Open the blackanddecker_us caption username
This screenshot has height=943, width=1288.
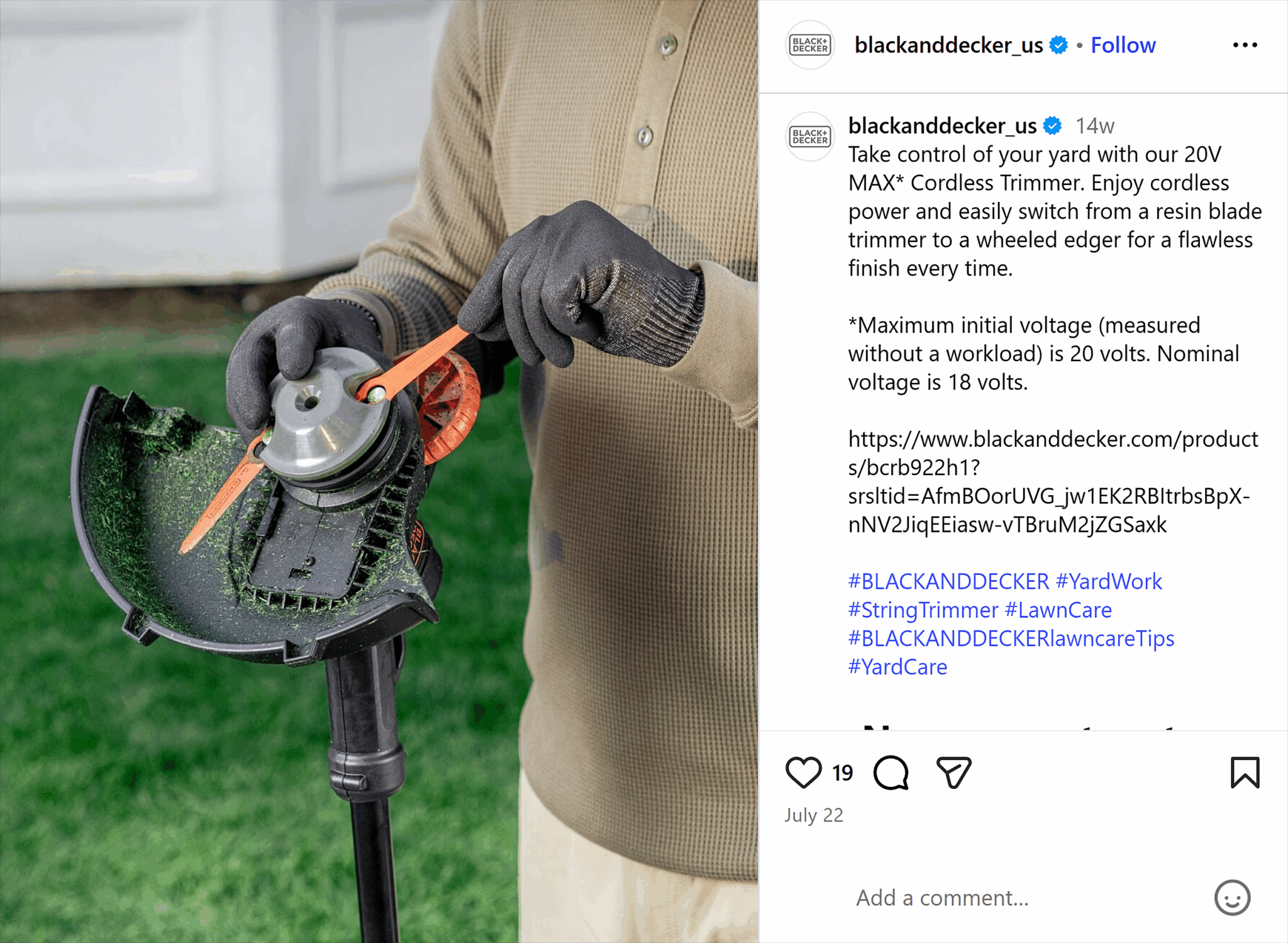[x=942, y=126]
